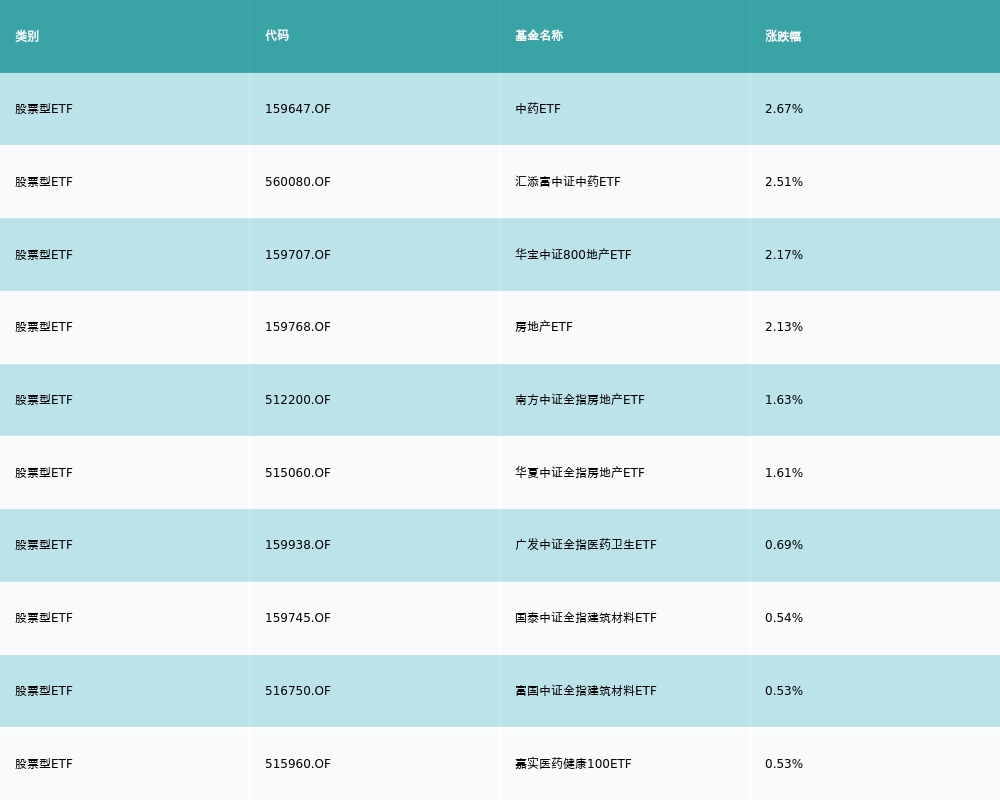Click fund name 华宝中证800地产ETF
Image resolution: width=1000 pixels, height=800 pixels.
pyautogui.click(x=573, y=255)
